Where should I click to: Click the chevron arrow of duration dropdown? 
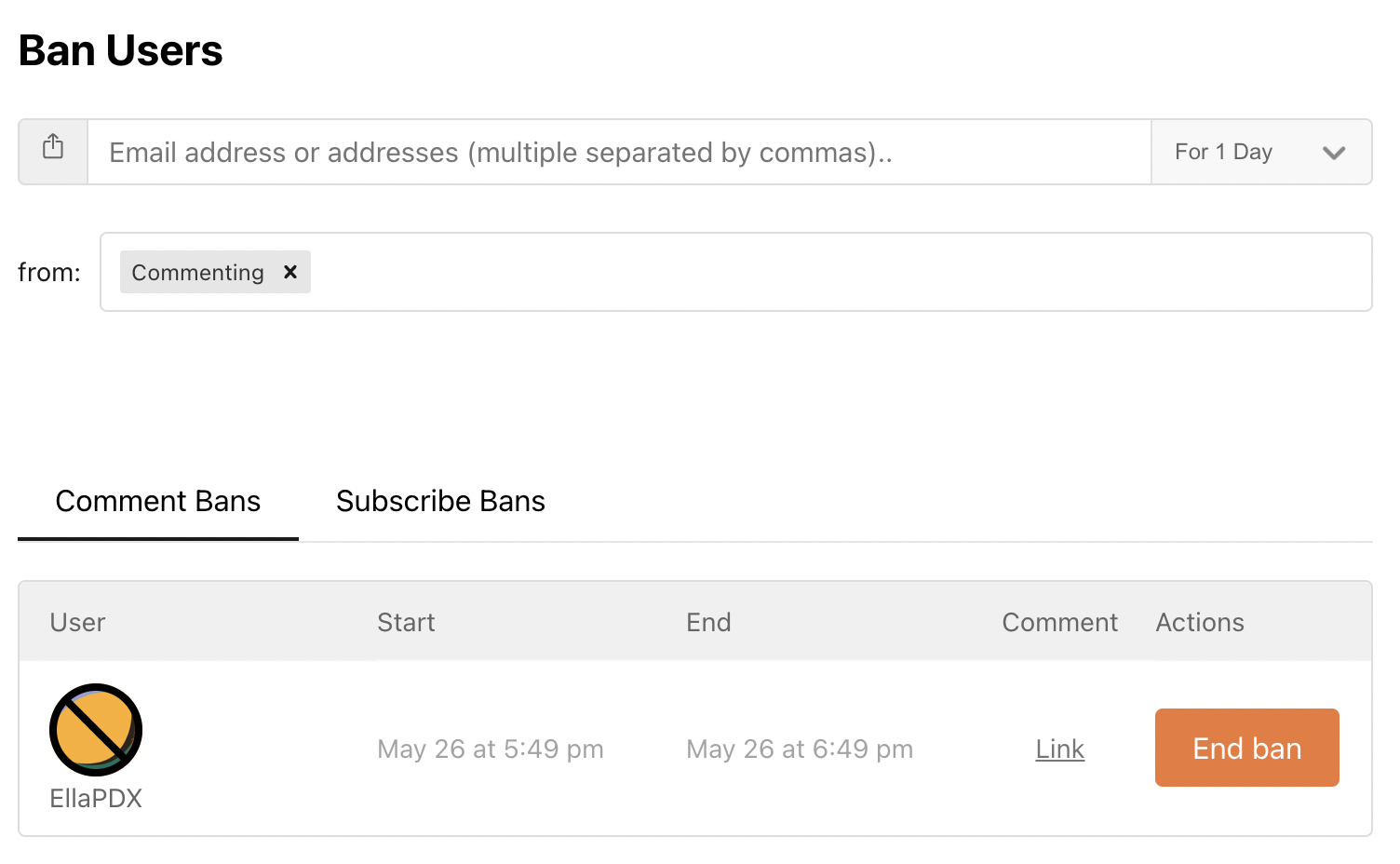coord(1334,153)
